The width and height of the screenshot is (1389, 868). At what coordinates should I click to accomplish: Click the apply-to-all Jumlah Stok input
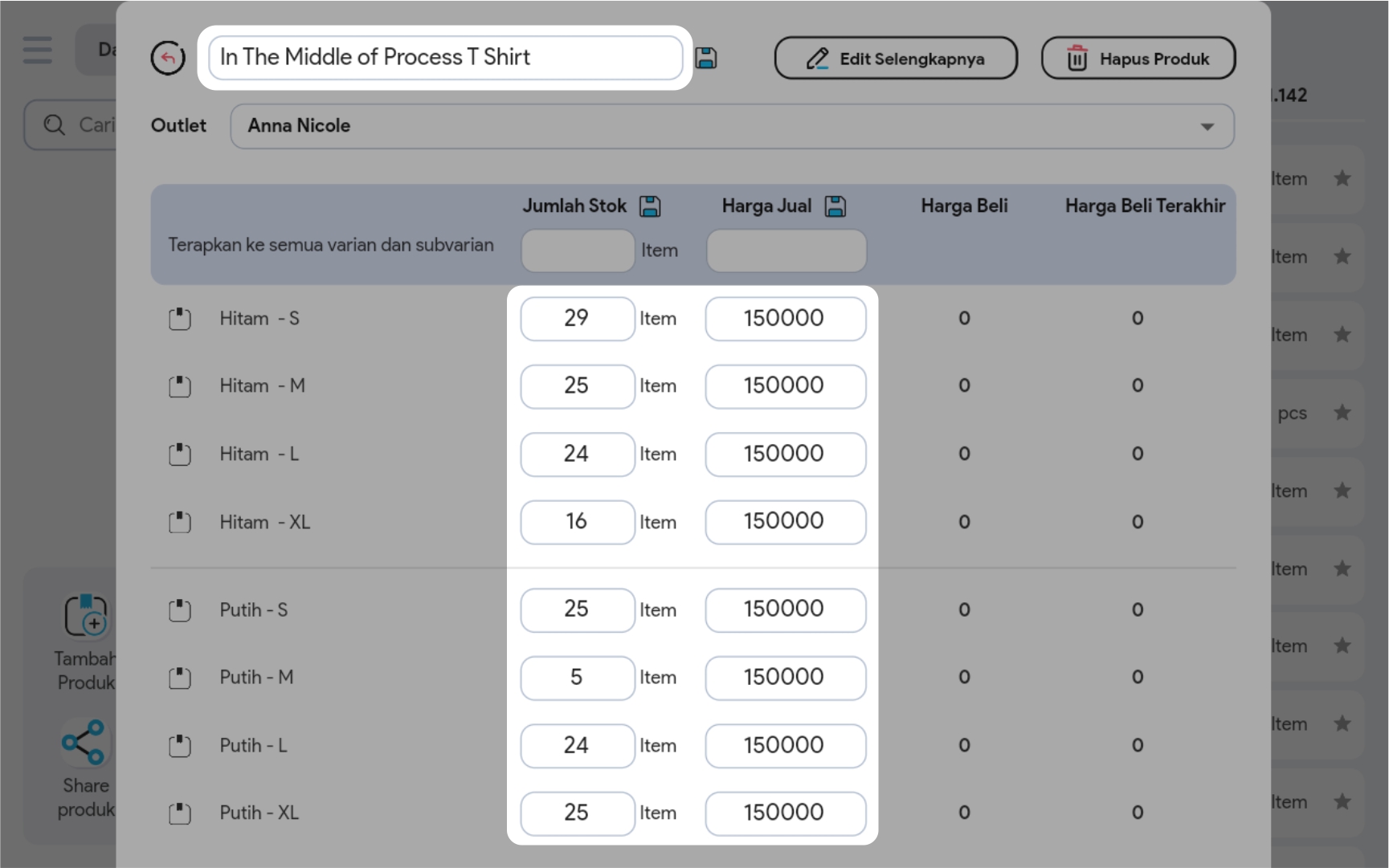click(577, 251)
